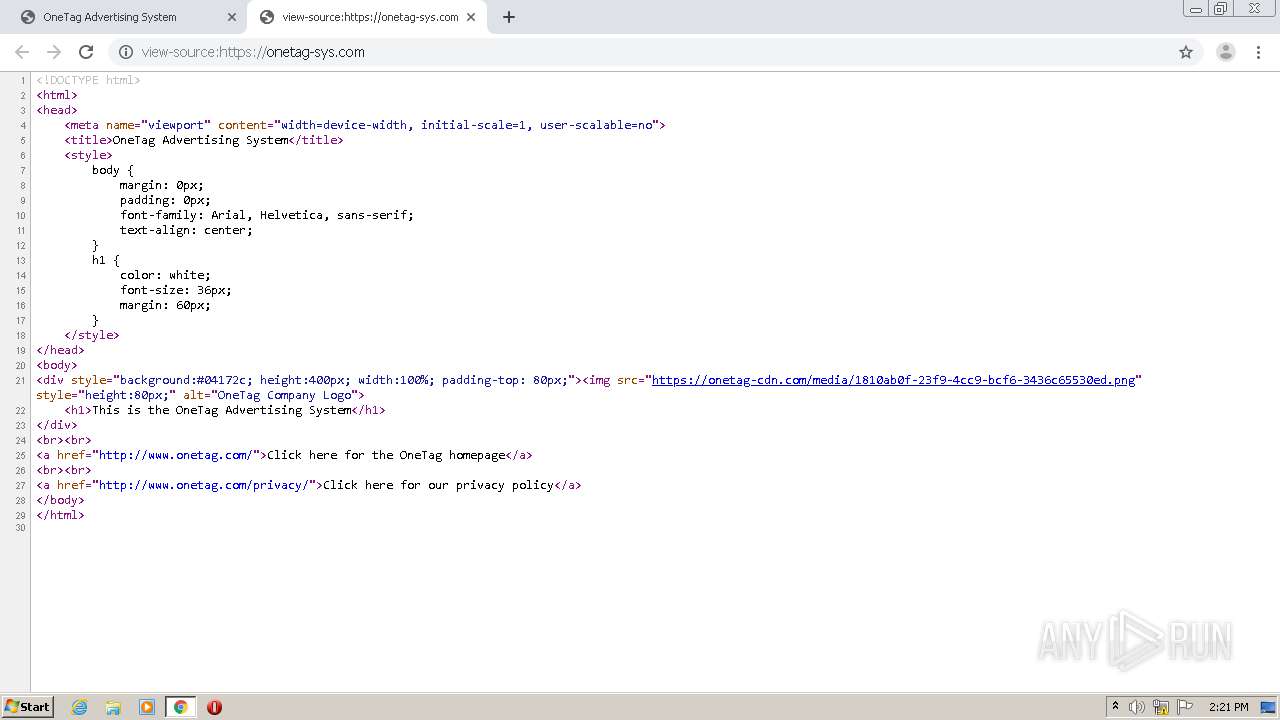This screenshot has height=720, width=1280.
Task: Focus the address bar URL field
Action: (x=640, y=52)
